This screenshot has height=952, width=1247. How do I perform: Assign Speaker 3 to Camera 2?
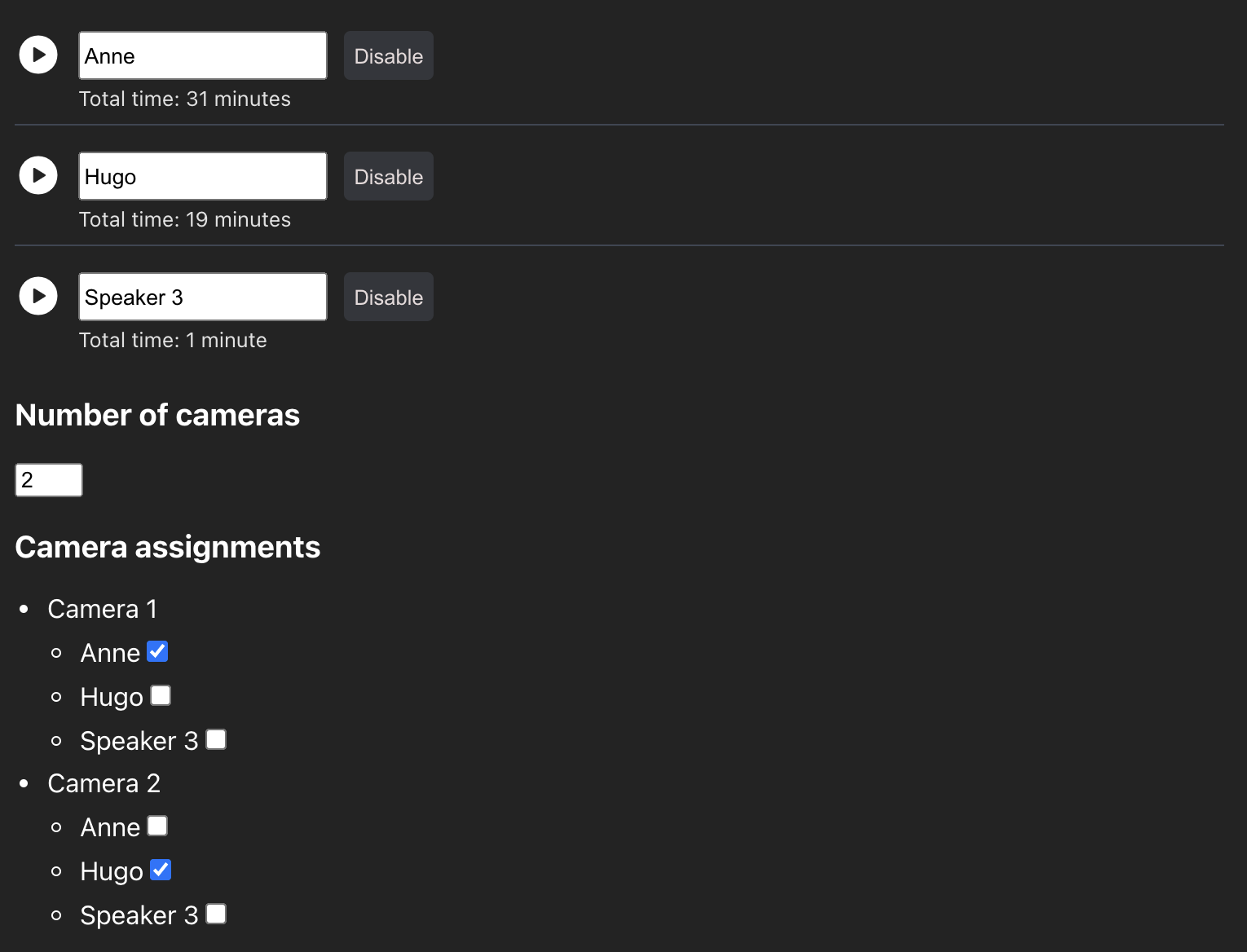coord(215,913)
